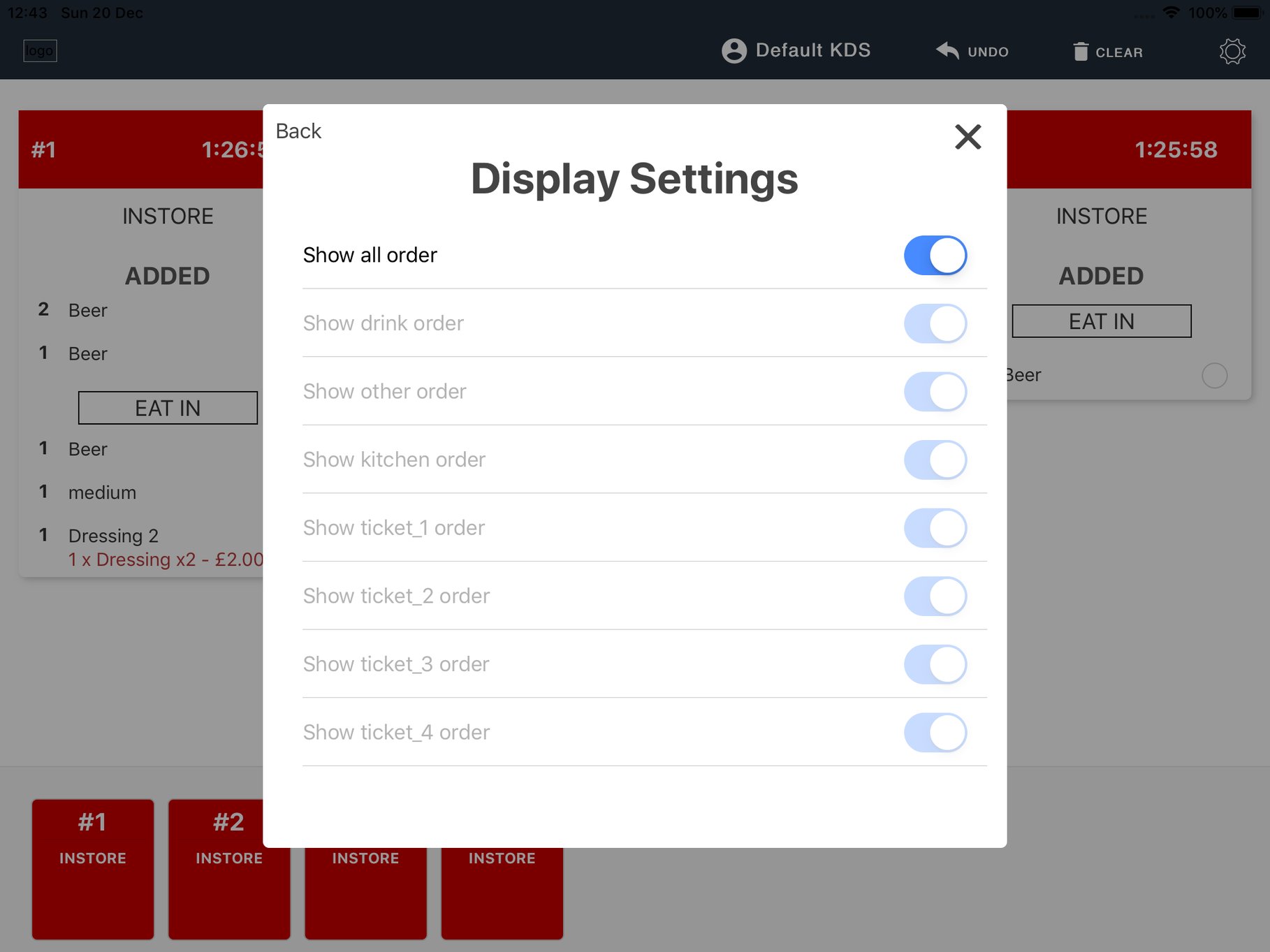Enable the Show kitchen order toggle
The width and height of the screenshot is (1270, 952).
click(935, 460)
